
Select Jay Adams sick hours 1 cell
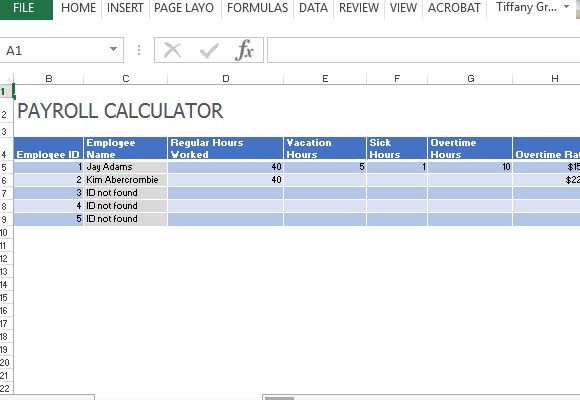click(397, 167)
